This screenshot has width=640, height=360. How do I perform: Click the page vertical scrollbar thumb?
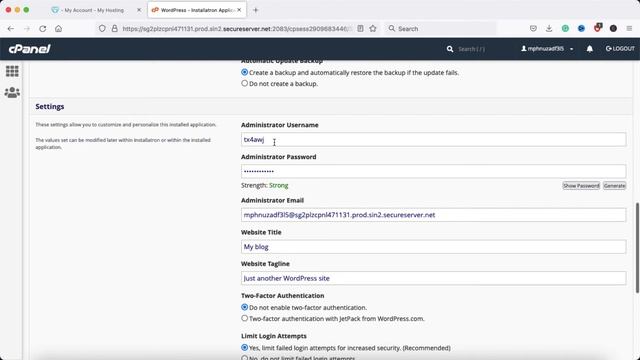pyautogui.click(x=637, y=248)
